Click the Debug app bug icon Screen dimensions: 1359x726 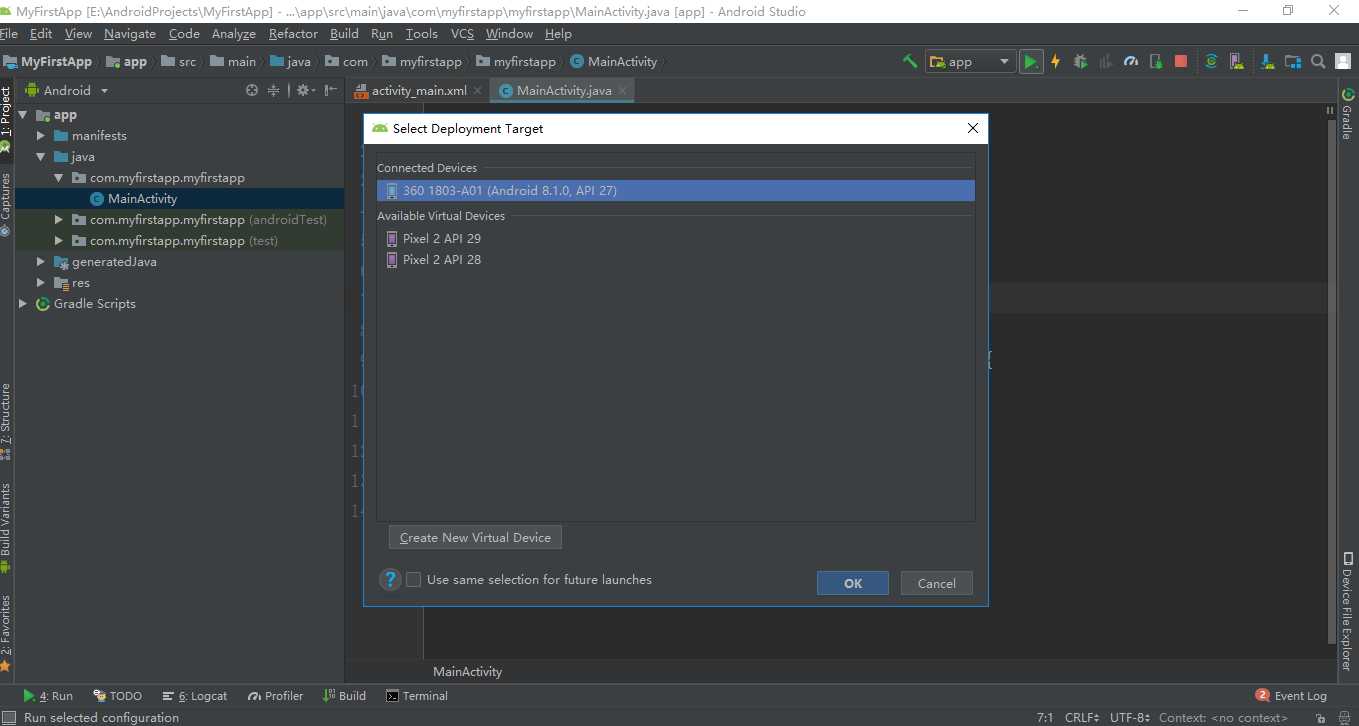(1080, 61)
